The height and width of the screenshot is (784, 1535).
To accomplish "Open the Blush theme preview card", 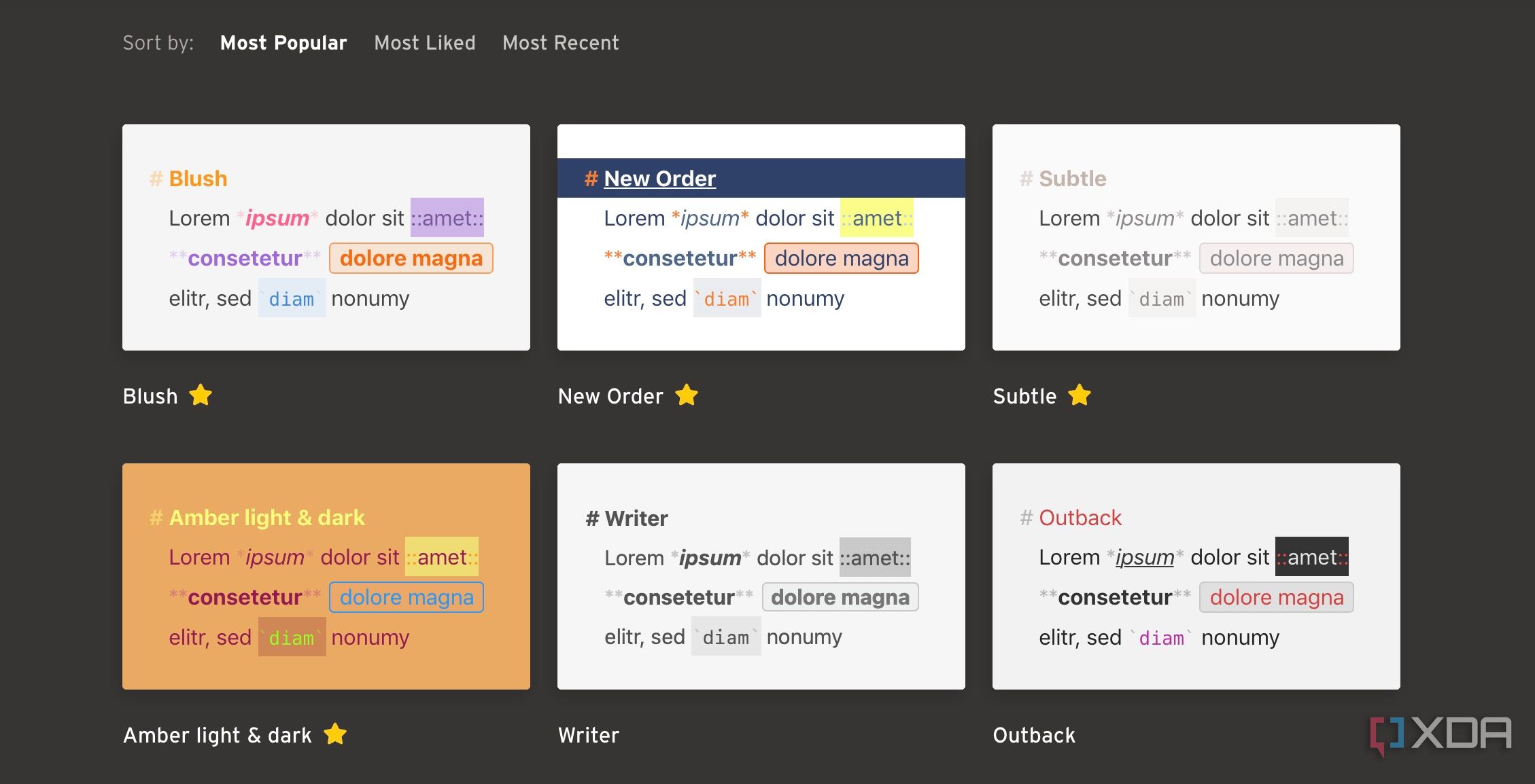I will (x=326, y=237).
